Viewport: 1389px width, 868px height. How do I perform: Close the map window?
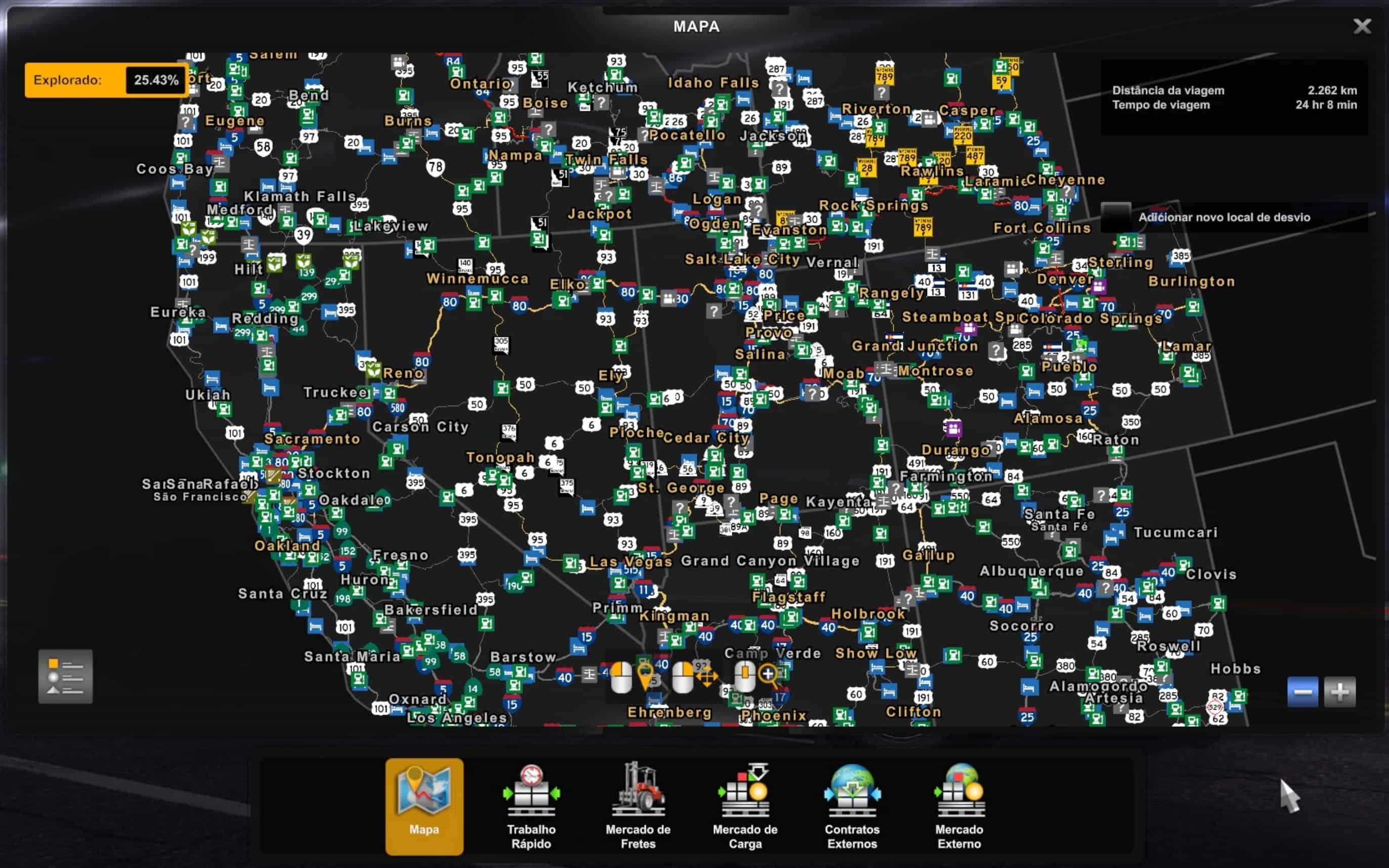[1362, 26]
